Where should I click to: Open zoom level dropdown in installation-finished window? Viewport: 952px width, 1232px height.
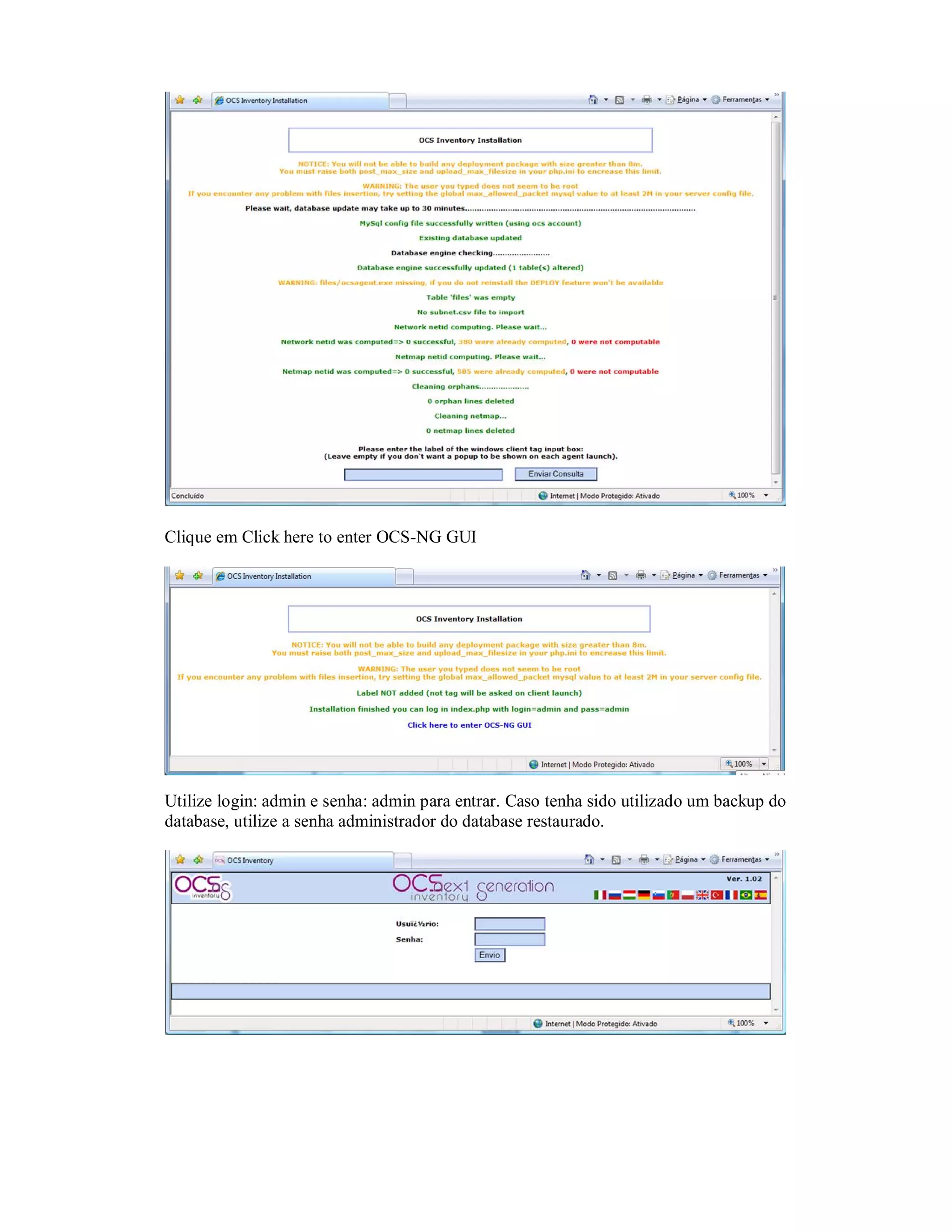point(764,764)
